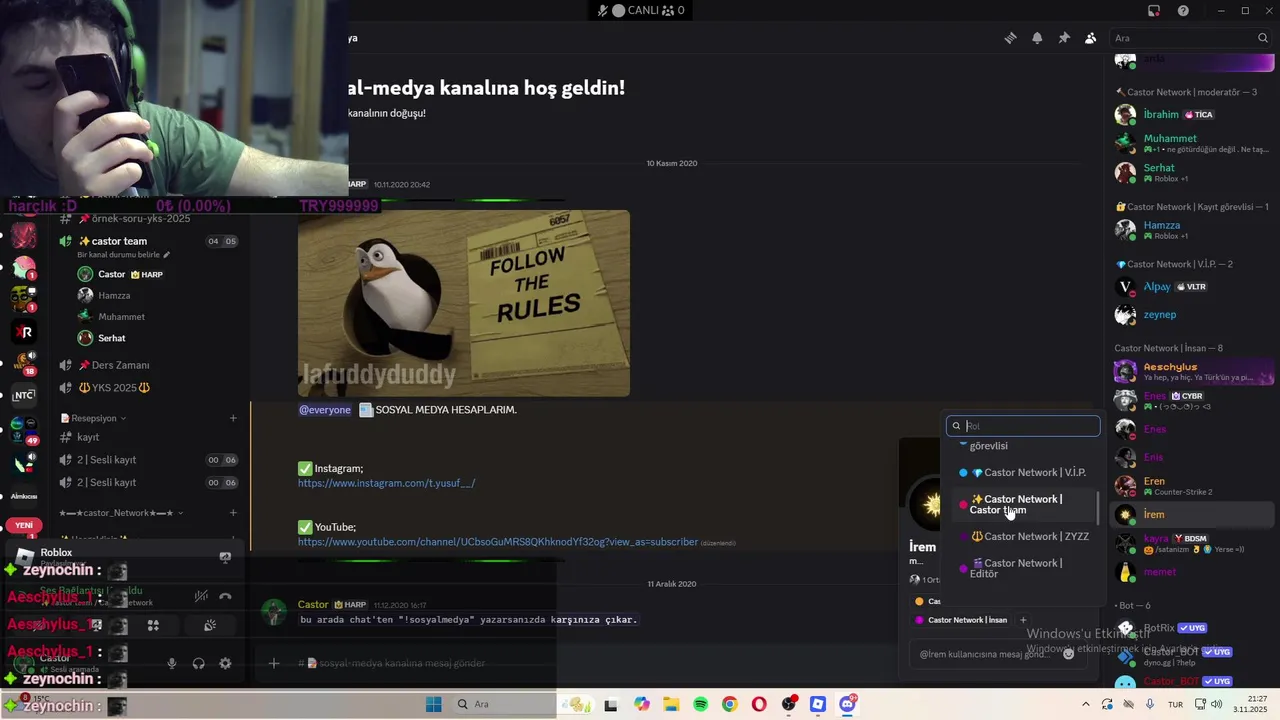Toggle microphone mute in user panel

172,663
